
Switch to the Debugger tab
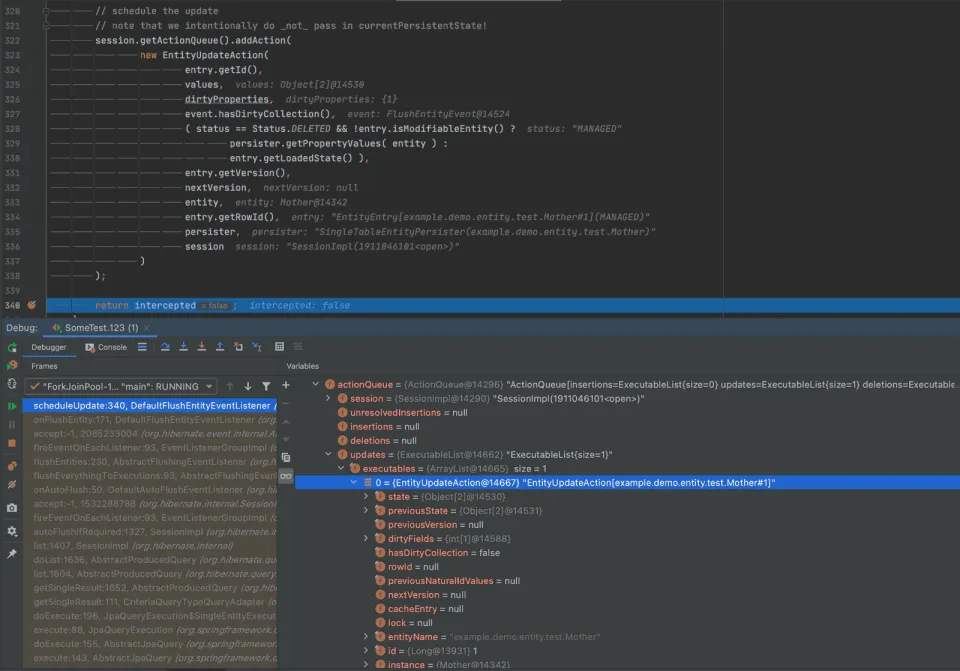pyautogui.click(x=49, y=347)
